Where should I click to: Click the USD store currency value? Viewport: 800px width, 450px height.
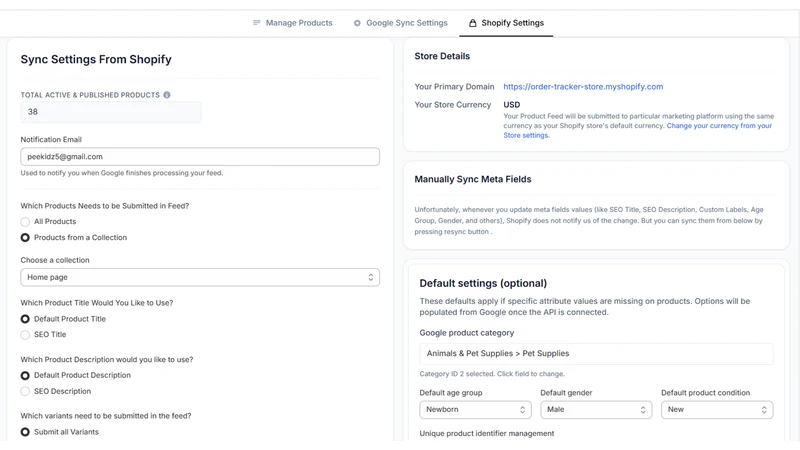(512, 105)
